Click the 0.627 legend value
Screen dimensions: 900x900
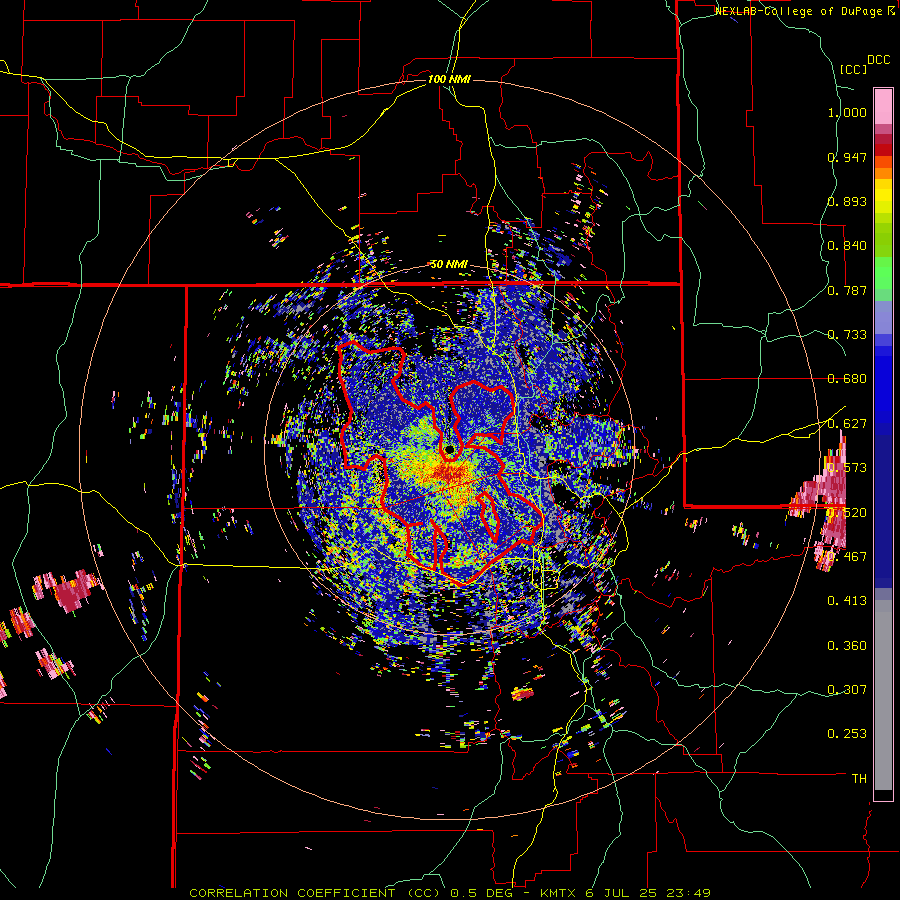tap(847, 424)
